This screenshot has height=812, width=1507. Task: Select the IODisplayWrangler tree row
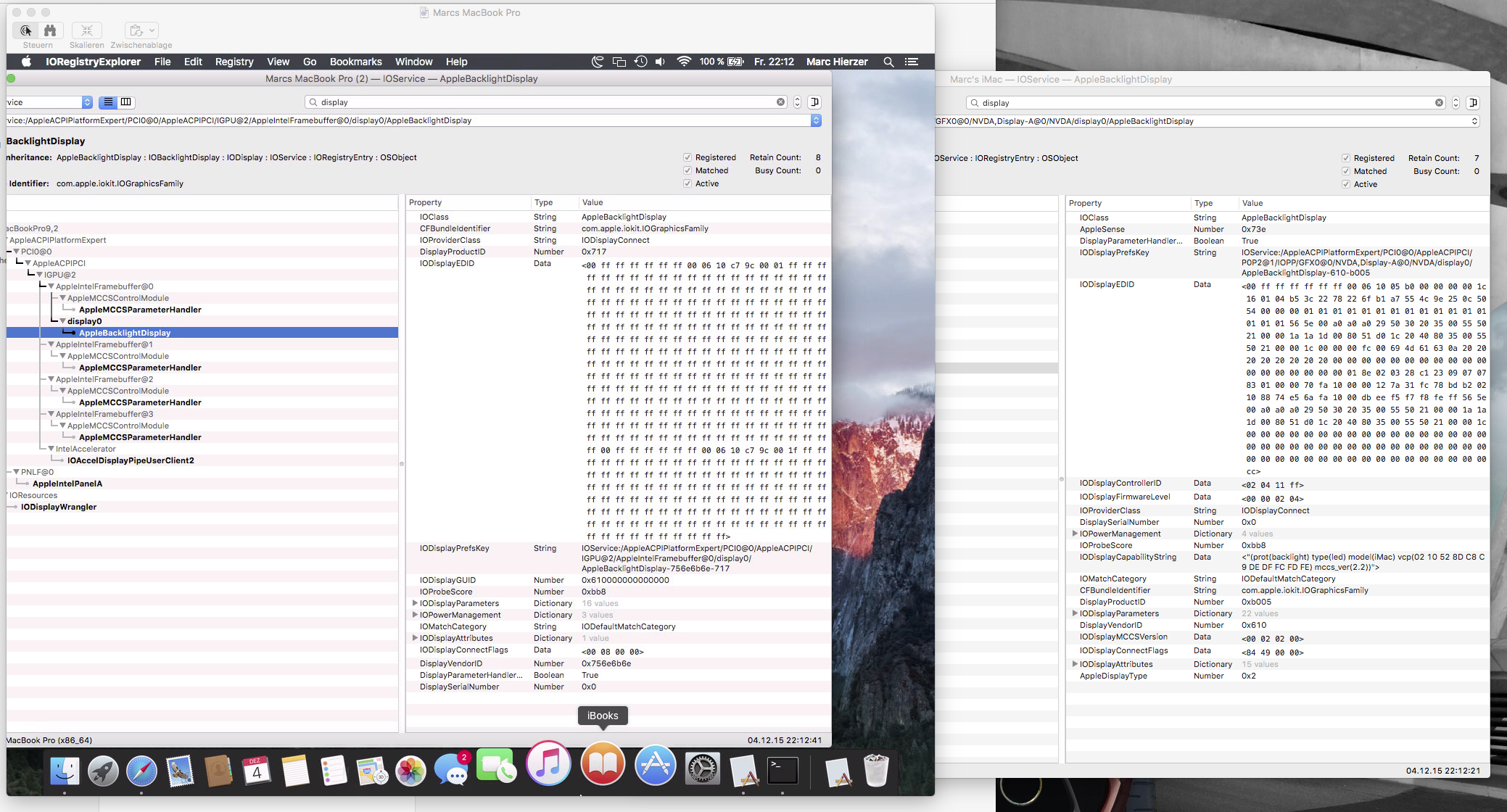coord(59,507)
